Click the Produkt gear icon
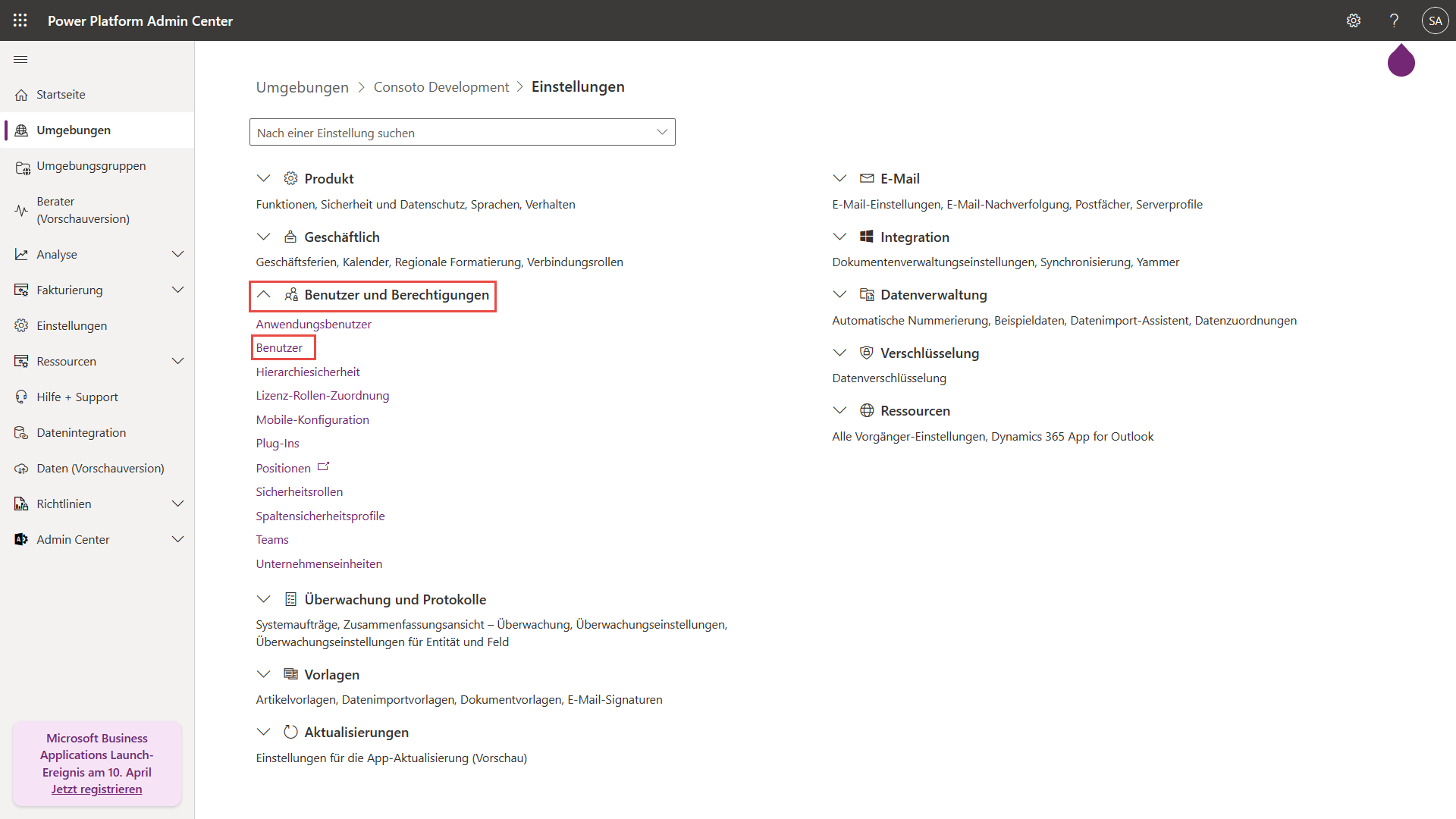The height and width of the screenshot is (819, 1456). coord(290,178)
